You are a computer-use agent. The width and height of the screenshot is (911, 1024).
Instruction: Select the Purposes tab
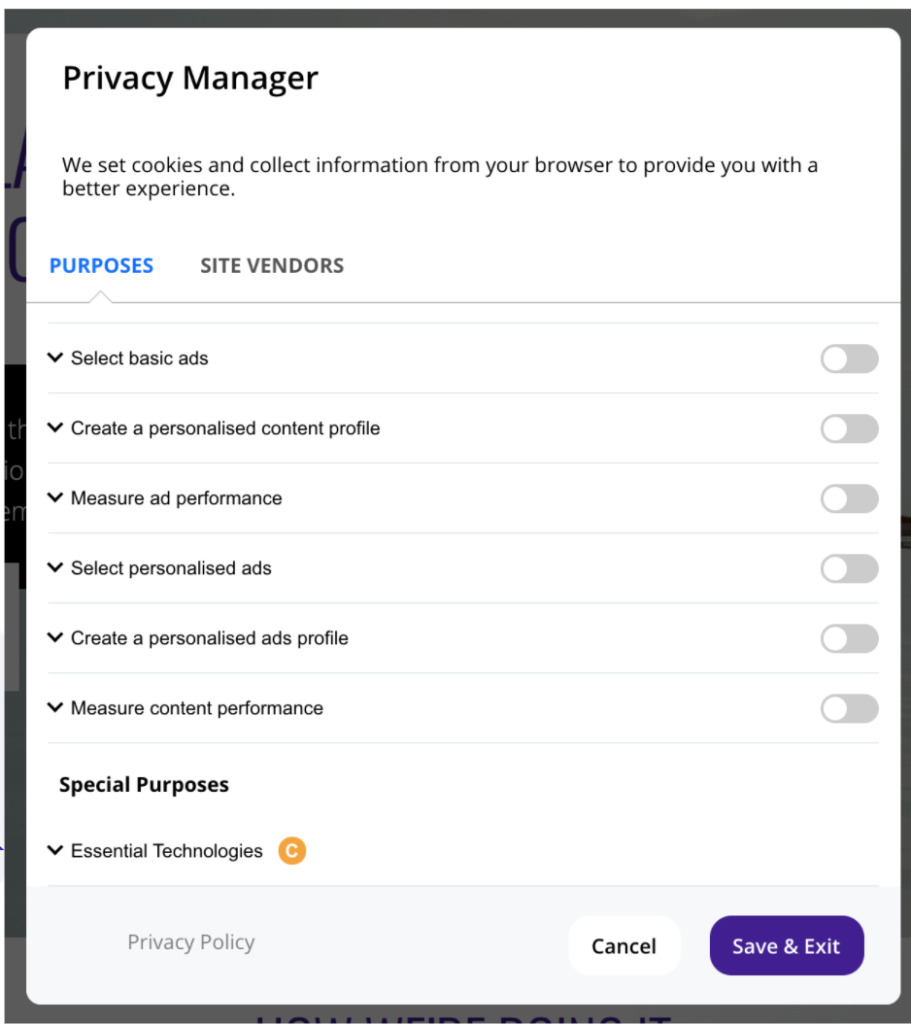[101, 266]
